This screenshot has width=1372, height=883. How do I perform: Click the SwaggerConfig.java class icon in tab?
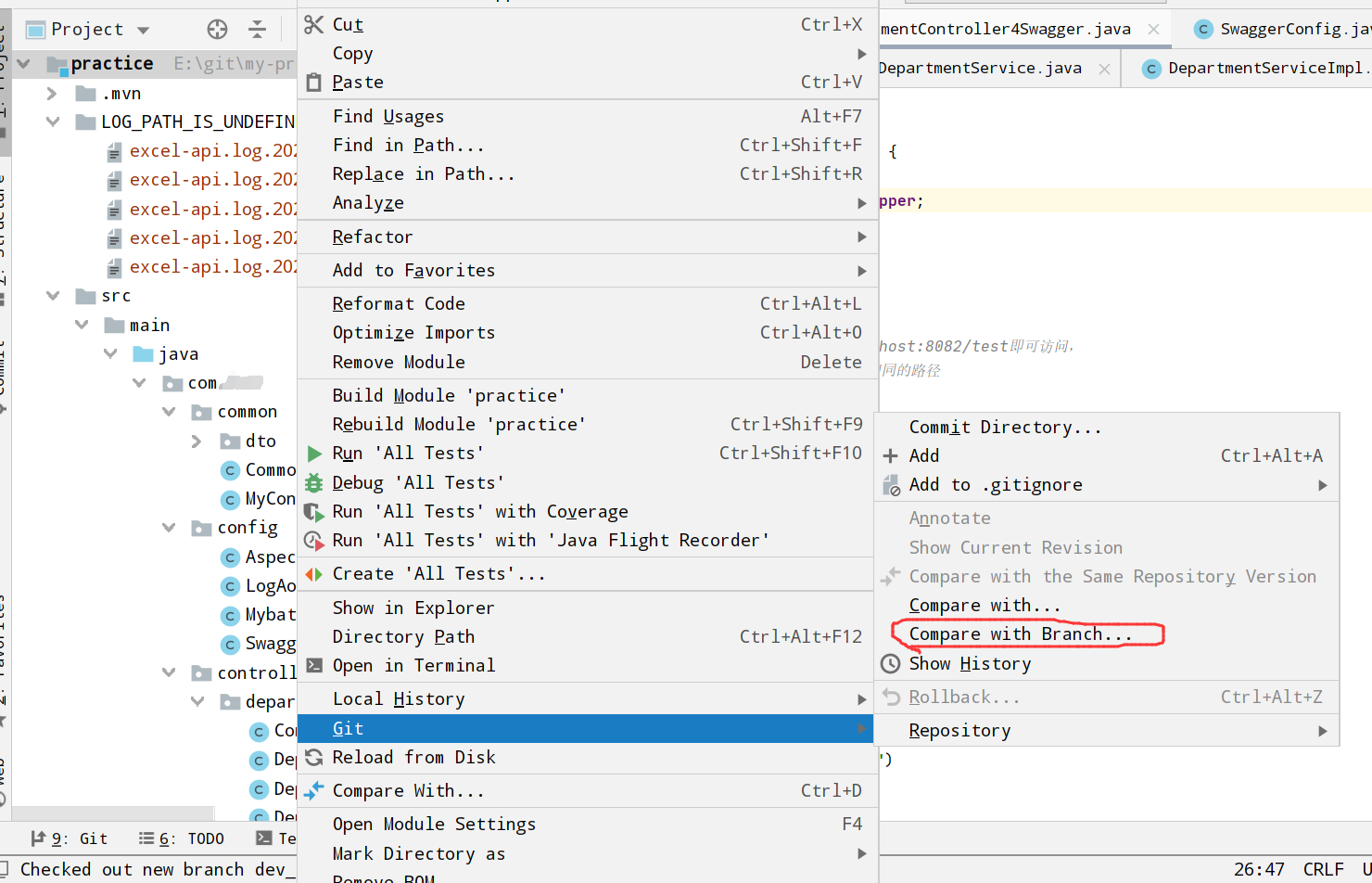coord(1203,30)
